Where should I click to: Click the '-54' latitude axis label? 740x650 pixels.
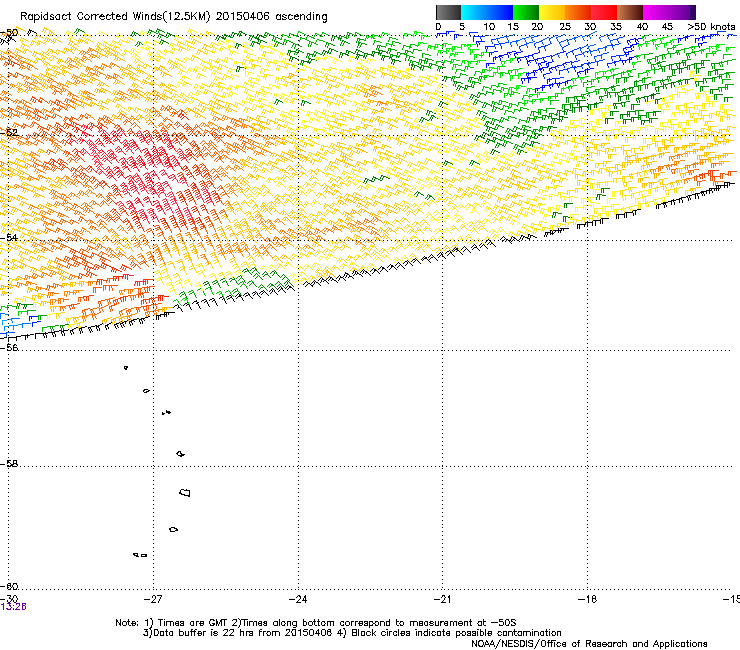[8, 237]
